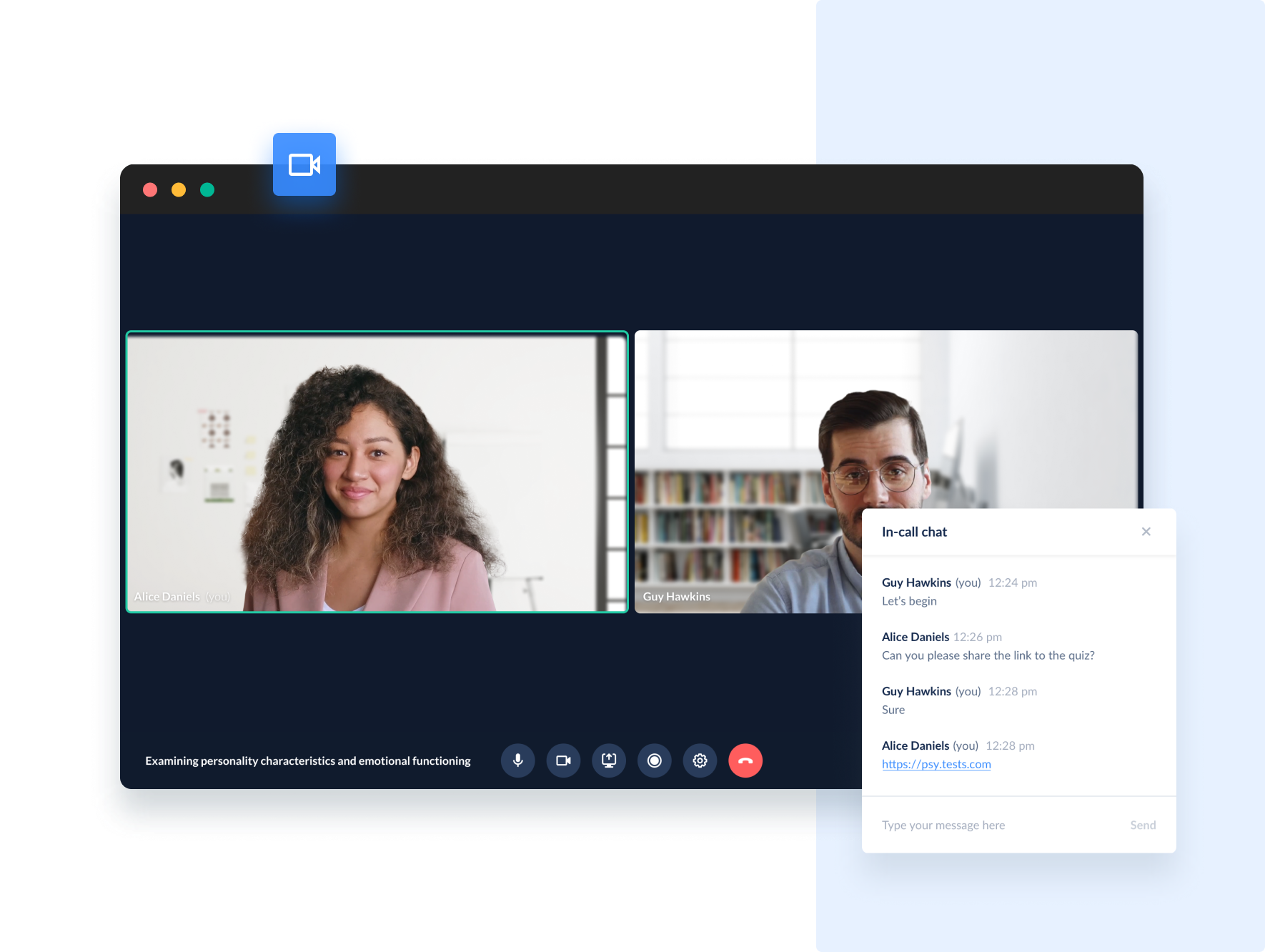Click the green maximize window dot
The width and height of the screenshot is (1265, 952).
click(207, 189)
